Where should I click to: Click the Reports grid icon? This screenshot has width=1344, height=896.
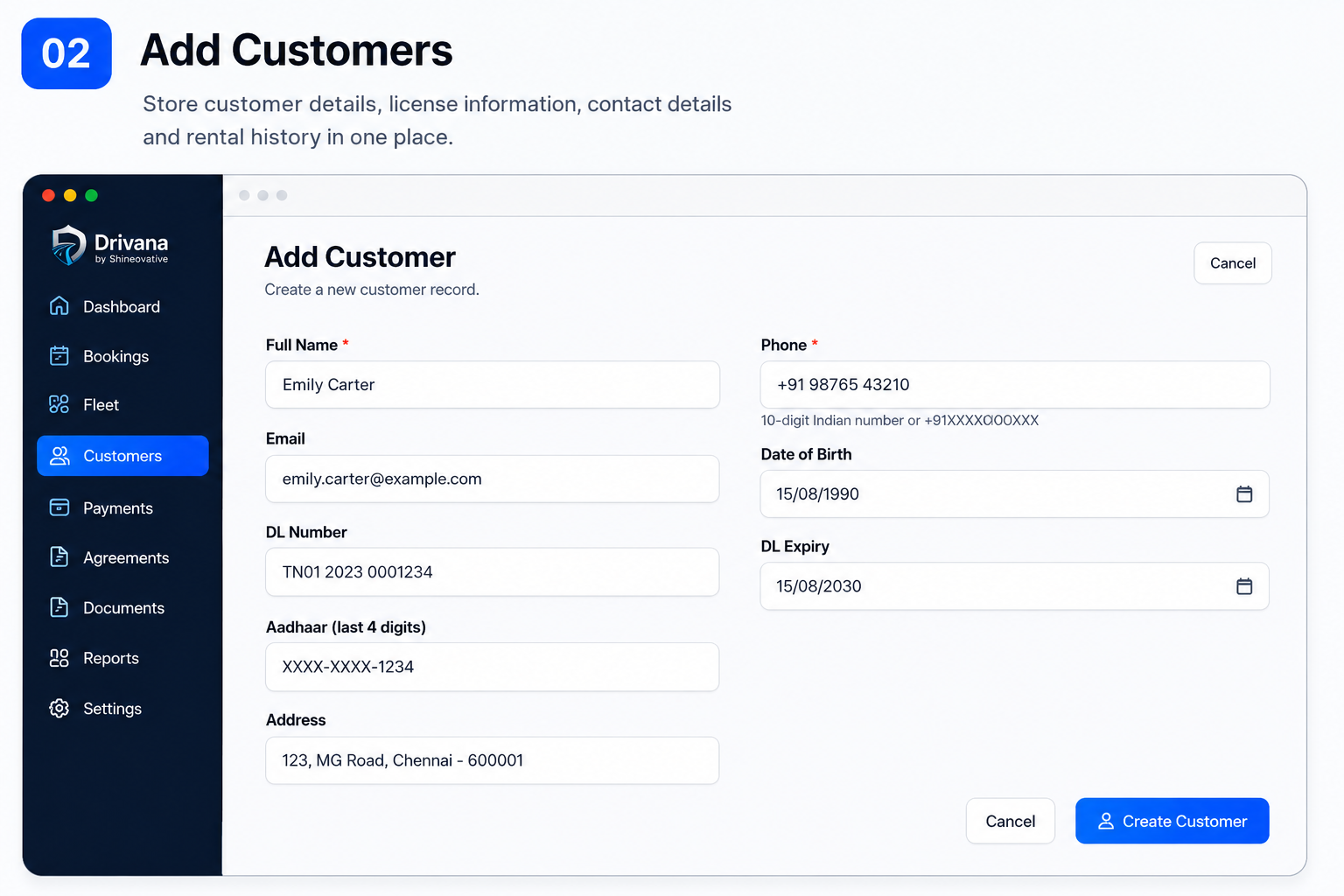pos(59,658)
